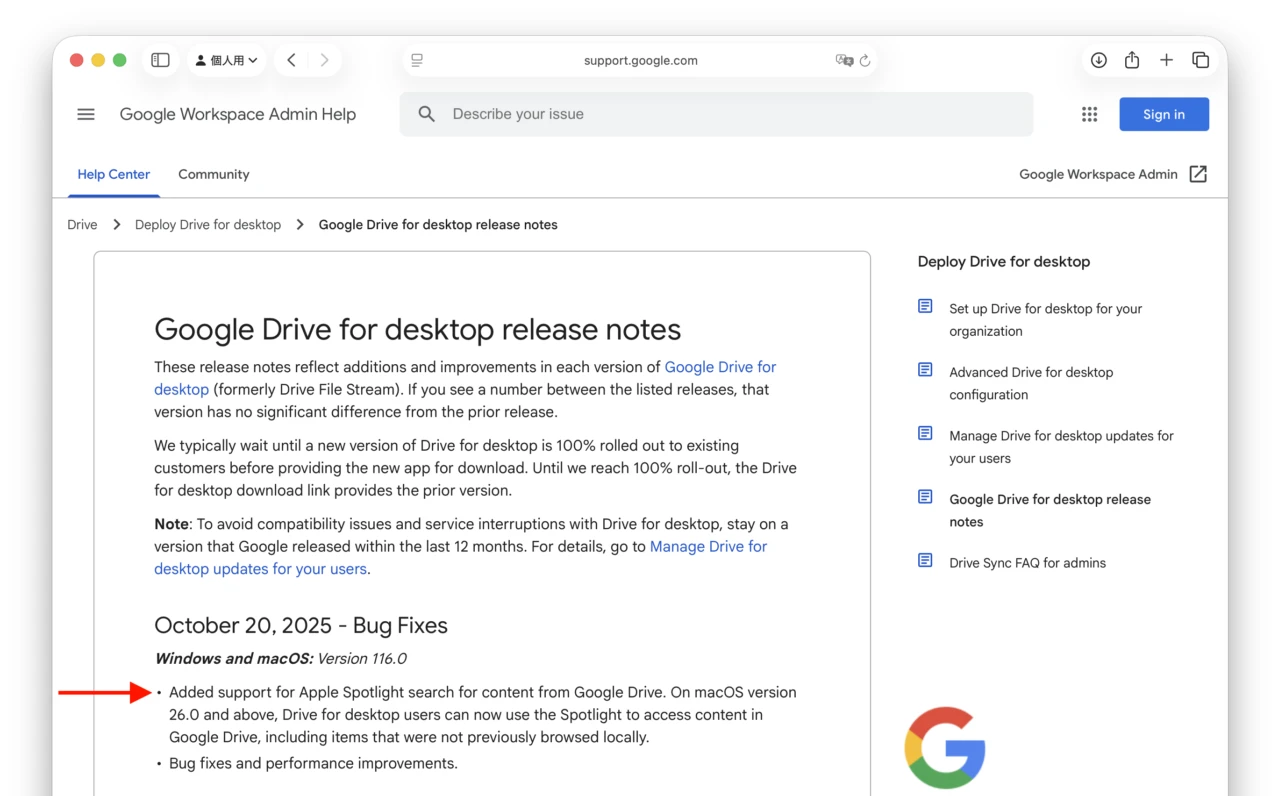Click the search magnifier icon

[426, 114]
